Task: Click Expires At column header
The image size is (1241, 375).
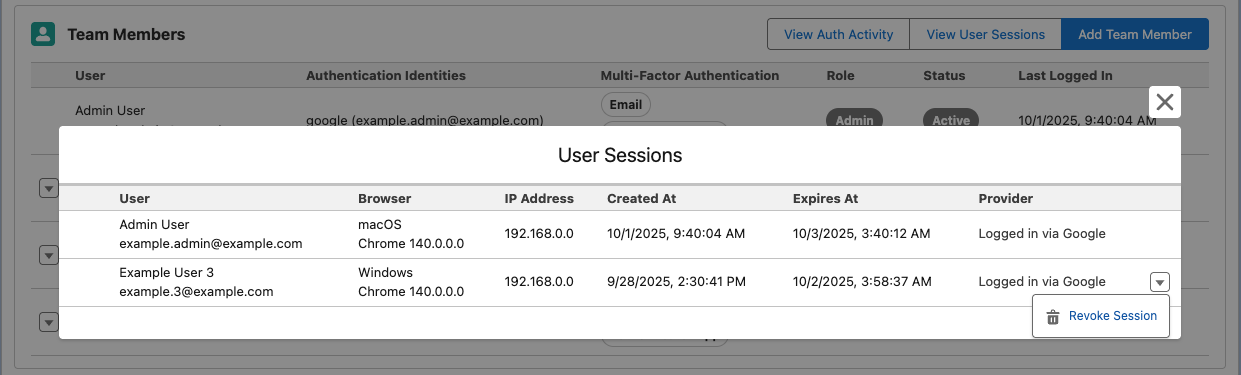Action: 825,198
